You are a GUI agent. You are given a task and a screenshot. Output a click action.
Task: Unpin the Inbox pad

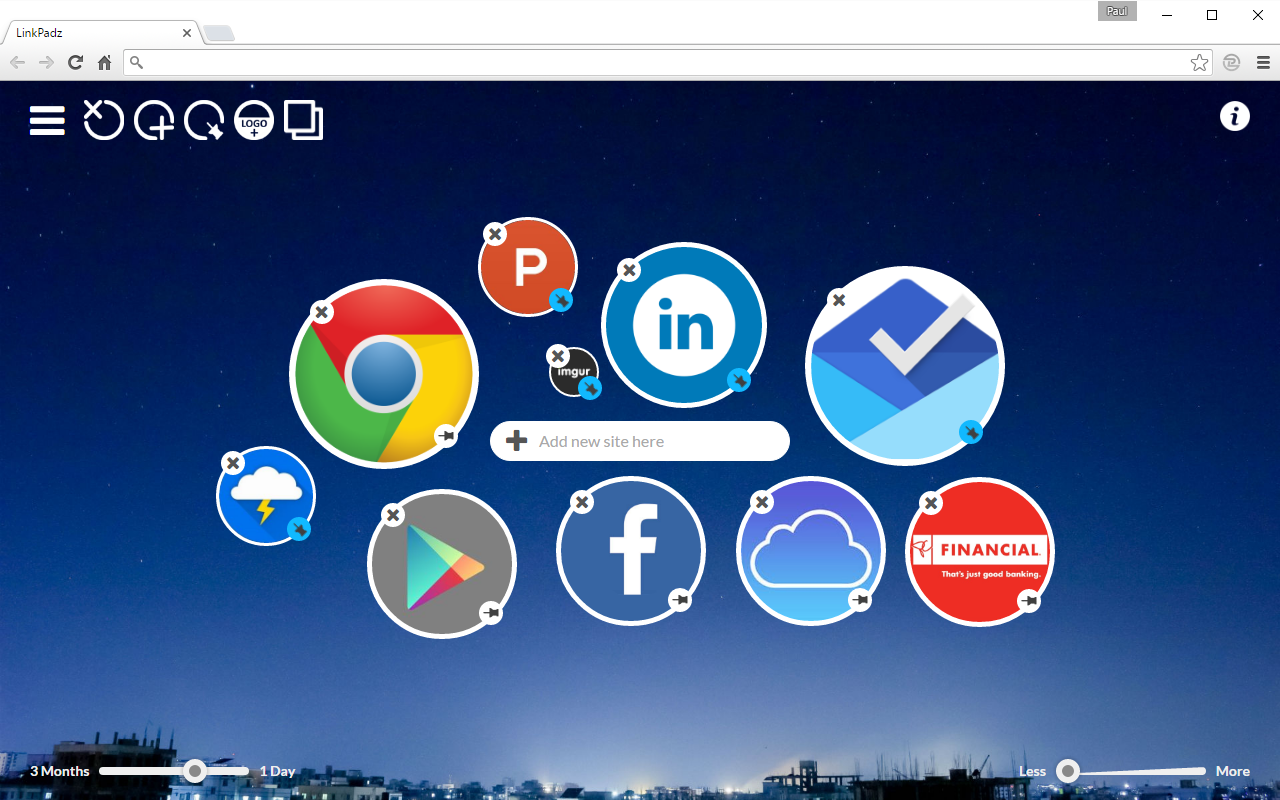[x=971, y=432]
